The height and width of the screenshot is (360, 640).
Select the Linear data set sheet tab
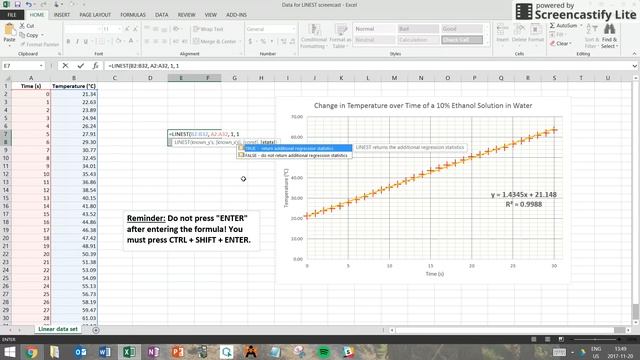point(58,329)
